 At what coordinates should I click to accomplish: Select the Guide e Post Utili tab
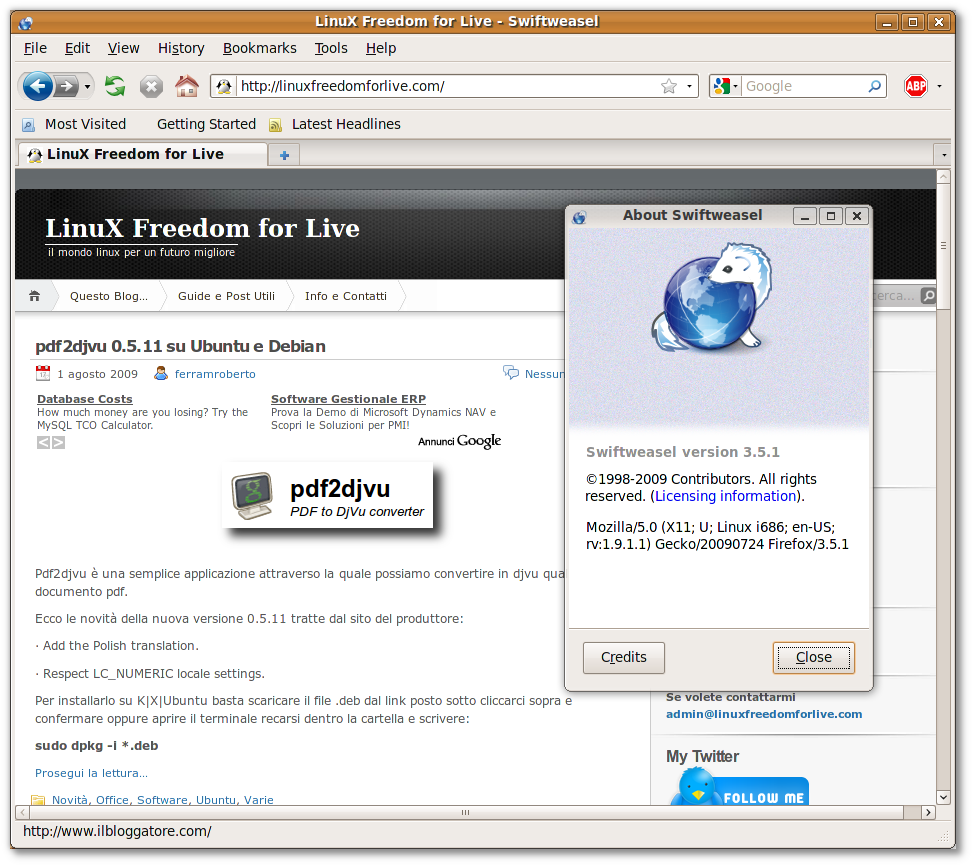[x=226, y=296]
